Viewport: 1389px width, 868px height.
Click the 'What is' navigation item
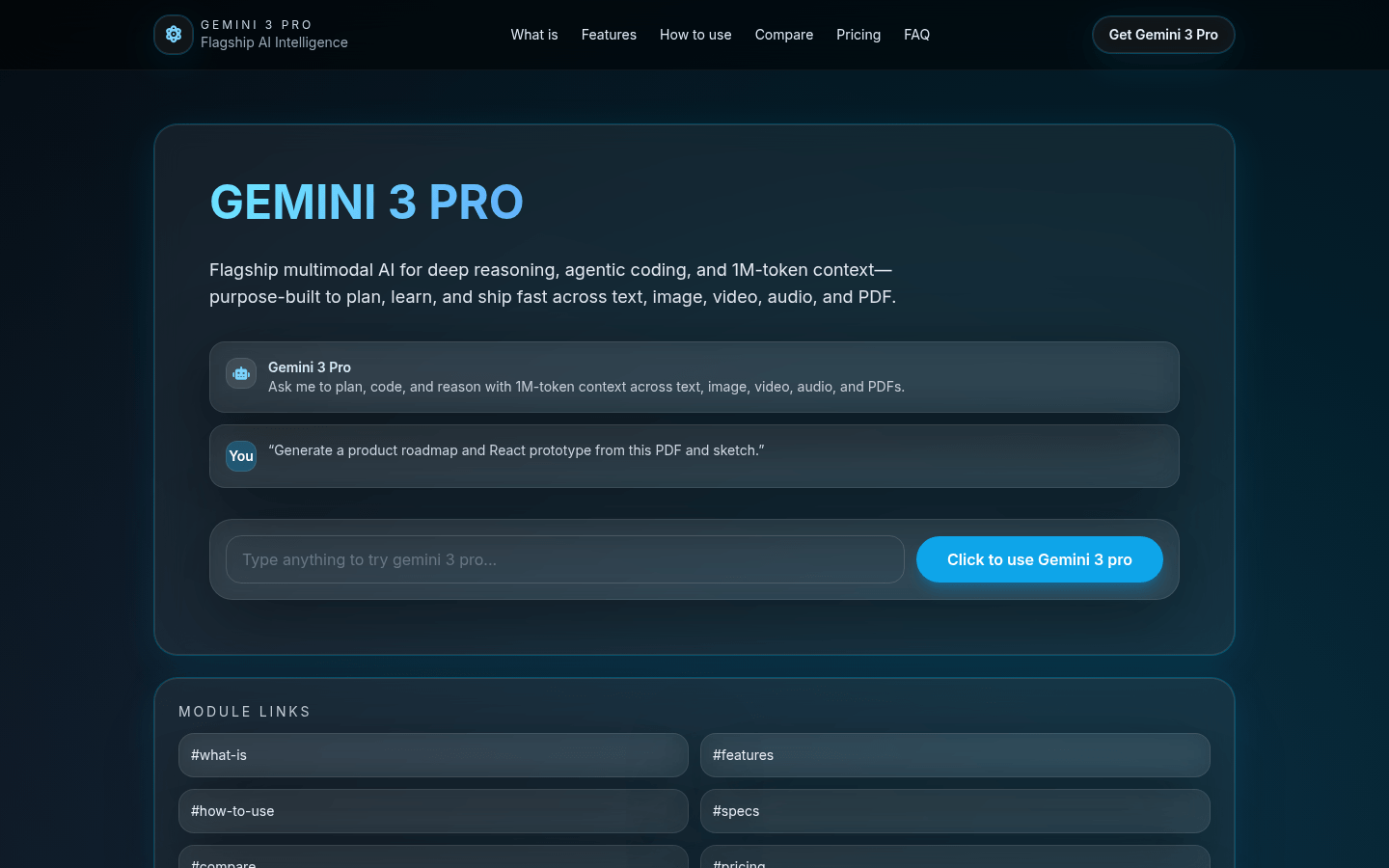533,35
